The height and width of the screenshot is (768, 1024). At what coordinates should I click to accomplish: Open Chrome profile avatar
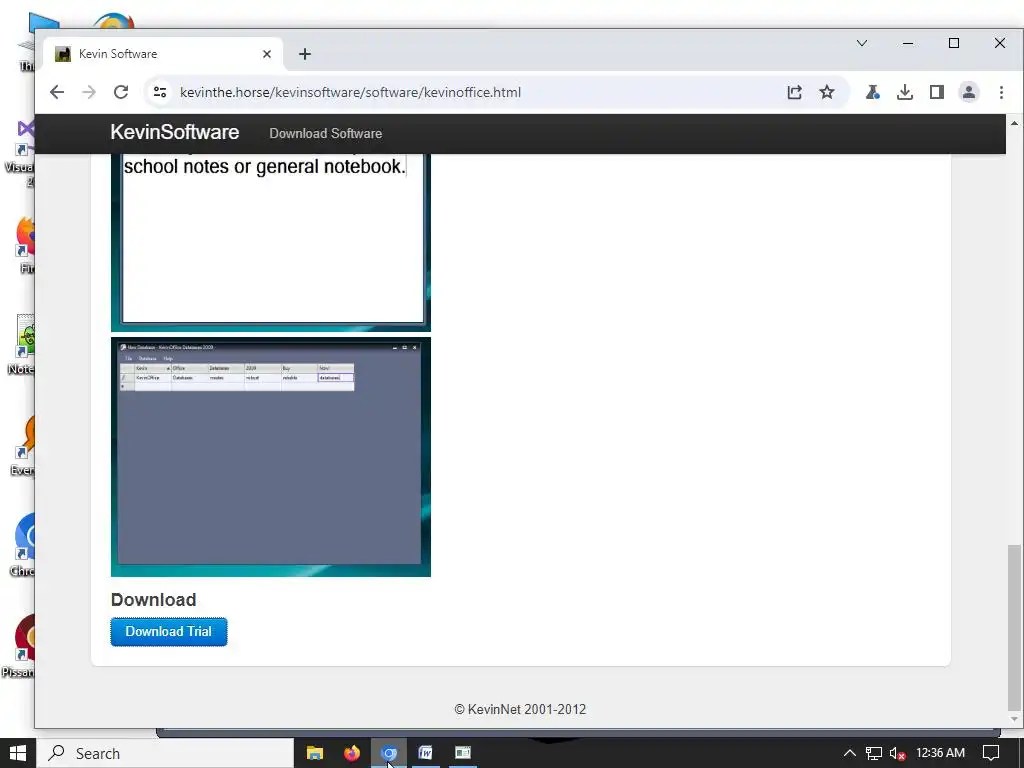968,92
